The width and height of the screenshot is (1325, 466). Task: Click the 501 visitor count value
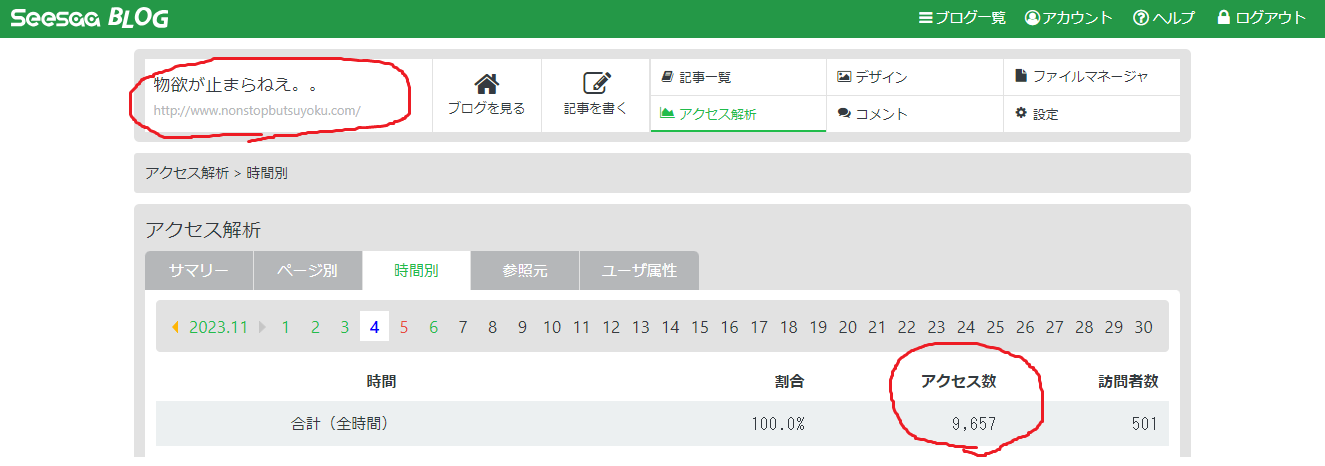click(x=1145, y=424)
